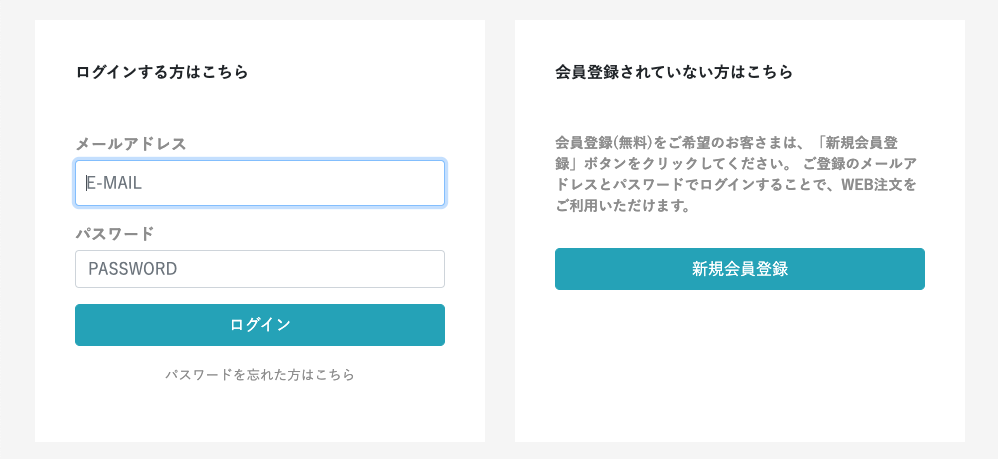Click the text cursor in the email field
This screenshot has height=459, width=998.
(x=87, y=183)
